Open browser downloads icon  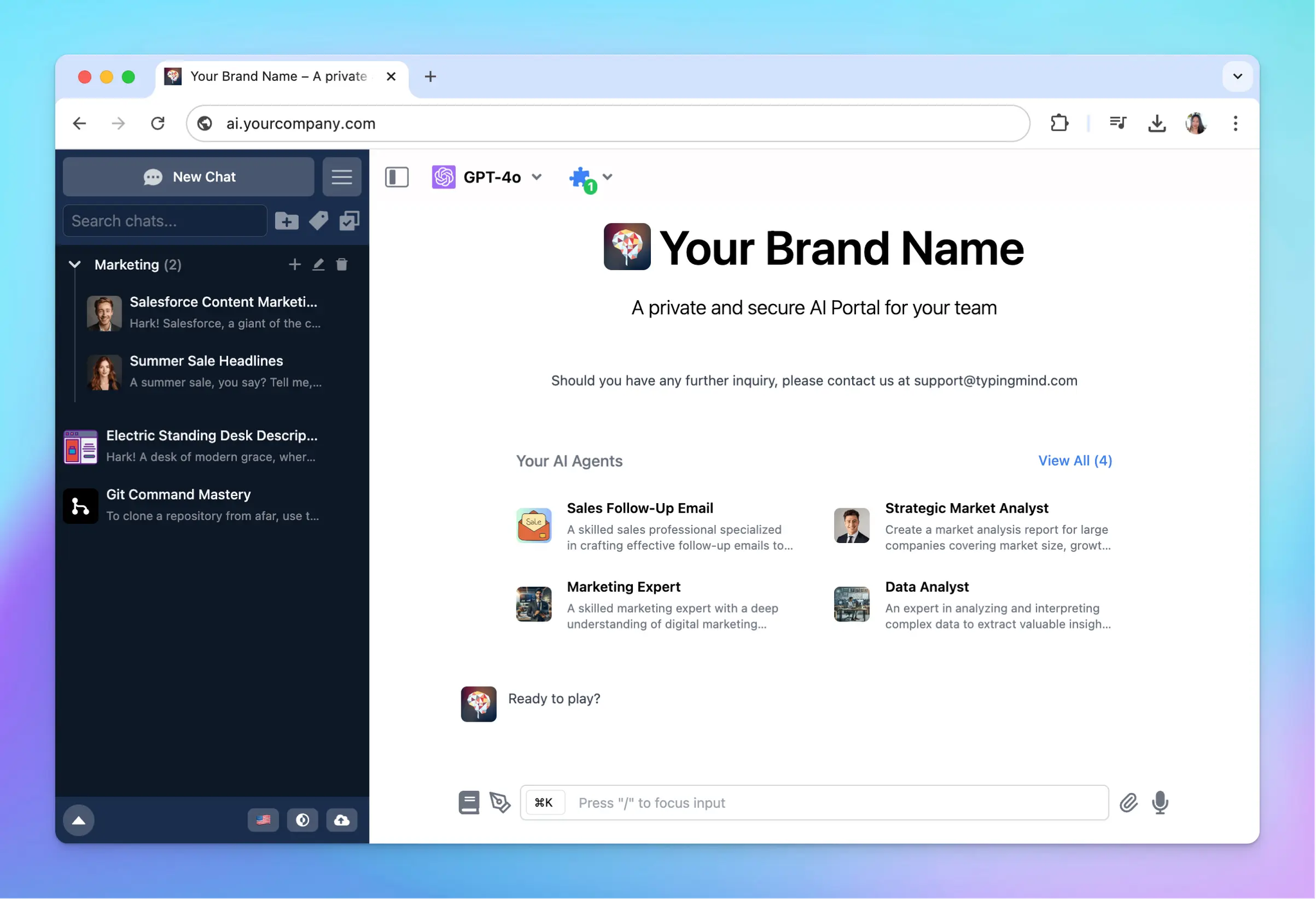click(x=1157, y=123)
